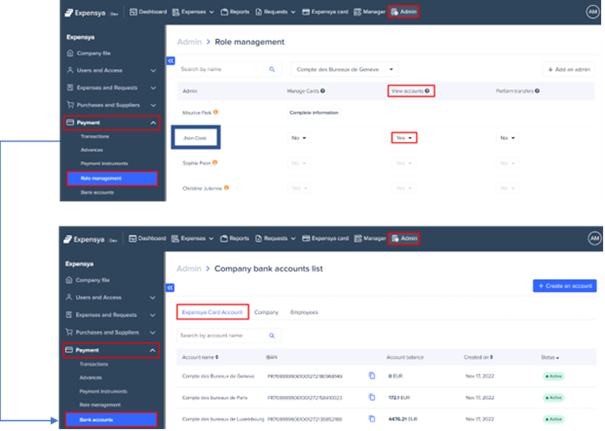
Task: Switch to the Employees tab
Action: pos(304,313)
